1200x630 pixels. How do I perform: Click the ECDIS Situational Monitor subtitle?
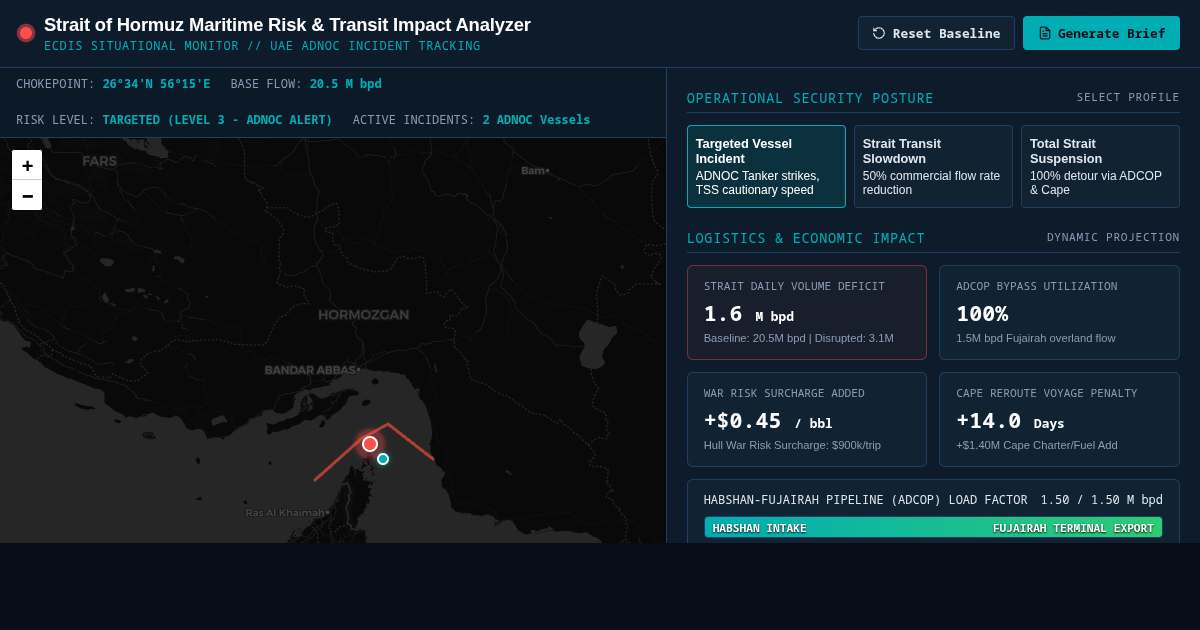[262, 46]
